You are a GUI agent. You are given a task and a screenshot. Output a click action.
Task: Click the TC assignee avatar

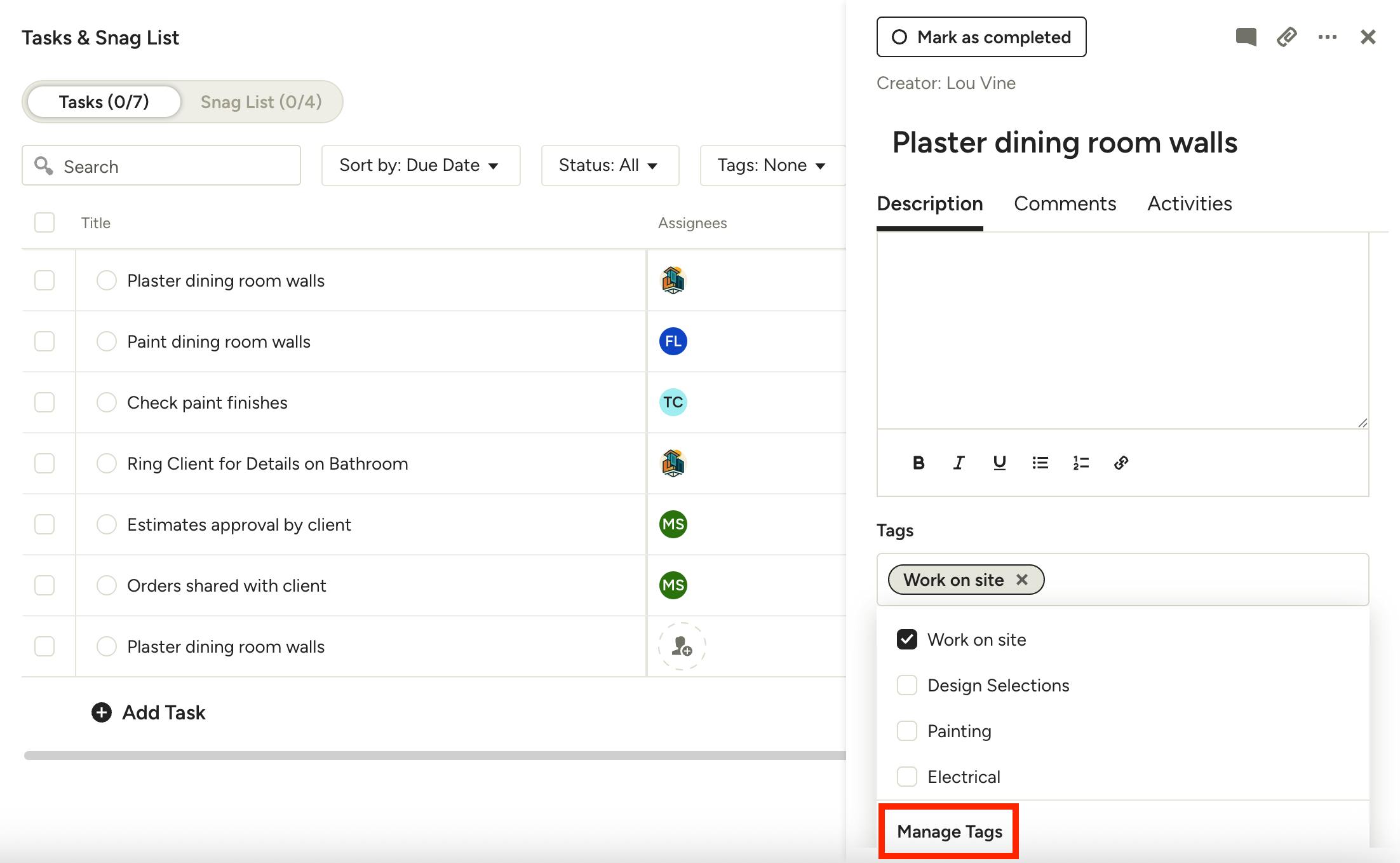coord(673,402)
